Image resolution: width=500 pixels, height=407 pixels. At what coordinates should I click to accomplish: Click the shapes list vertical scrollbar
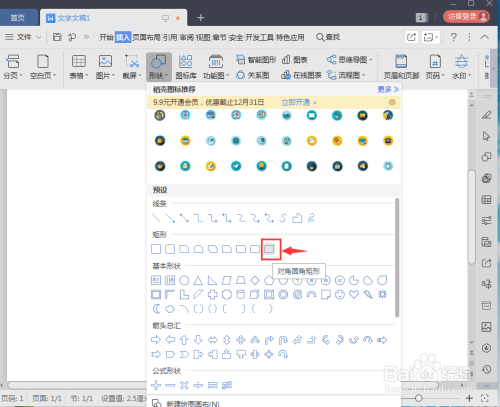pyautogui.click(x=397, y=258)
